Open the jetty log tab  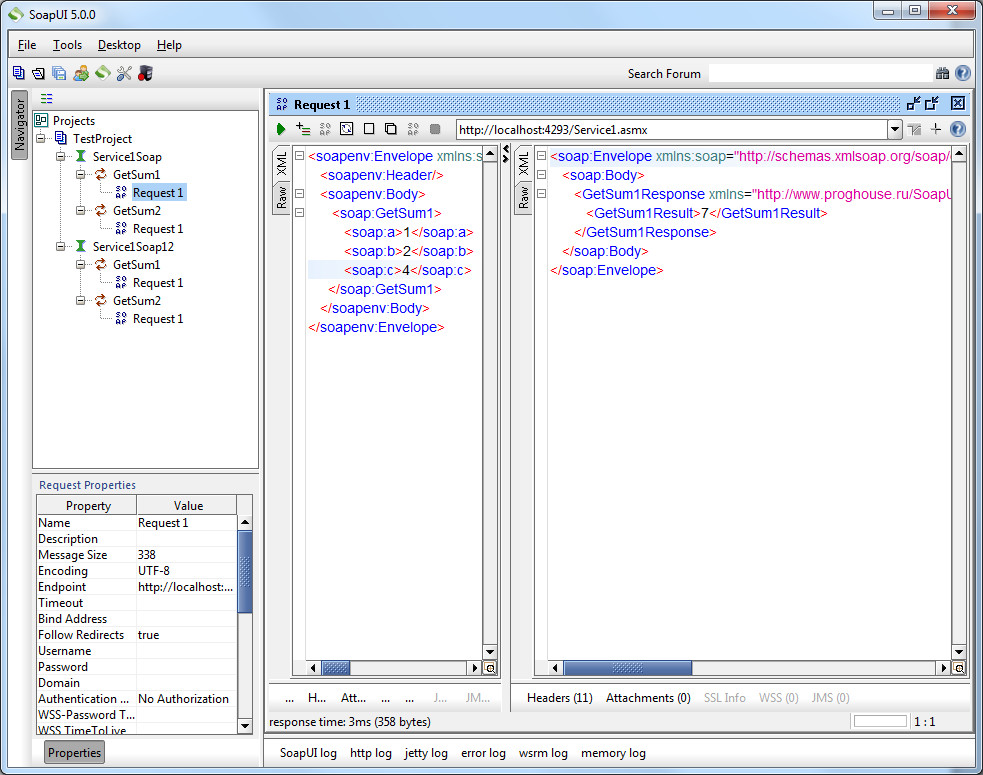(x=426, y=753)
